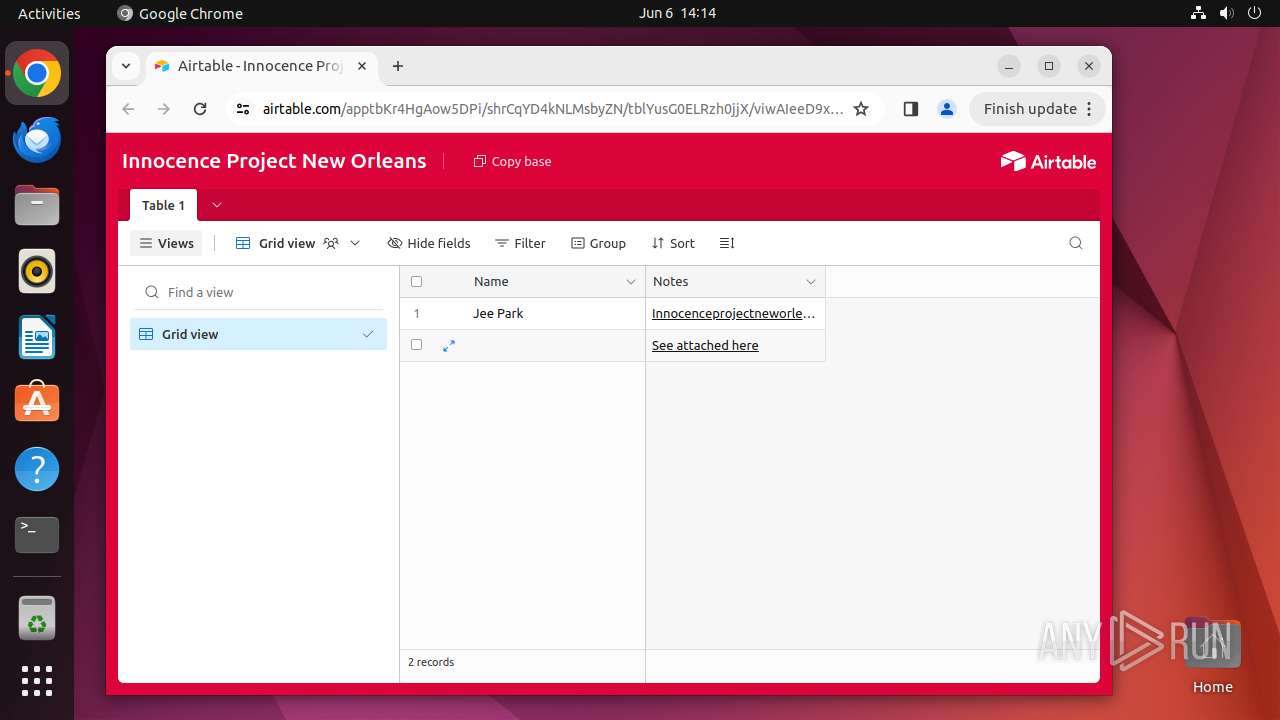Open the Hide fields option
Screen dimensions: 1280x720
click(x=429, y=243)
